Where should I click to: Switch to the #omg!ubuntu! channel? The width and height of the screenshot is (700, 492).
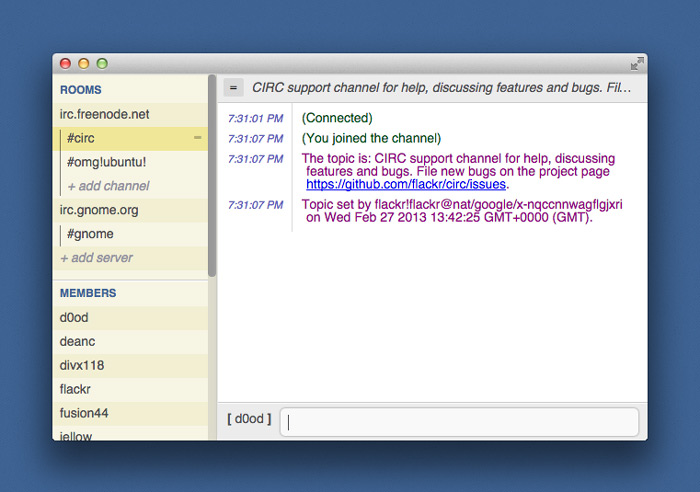pyautogui.click(x=107, y=162)
